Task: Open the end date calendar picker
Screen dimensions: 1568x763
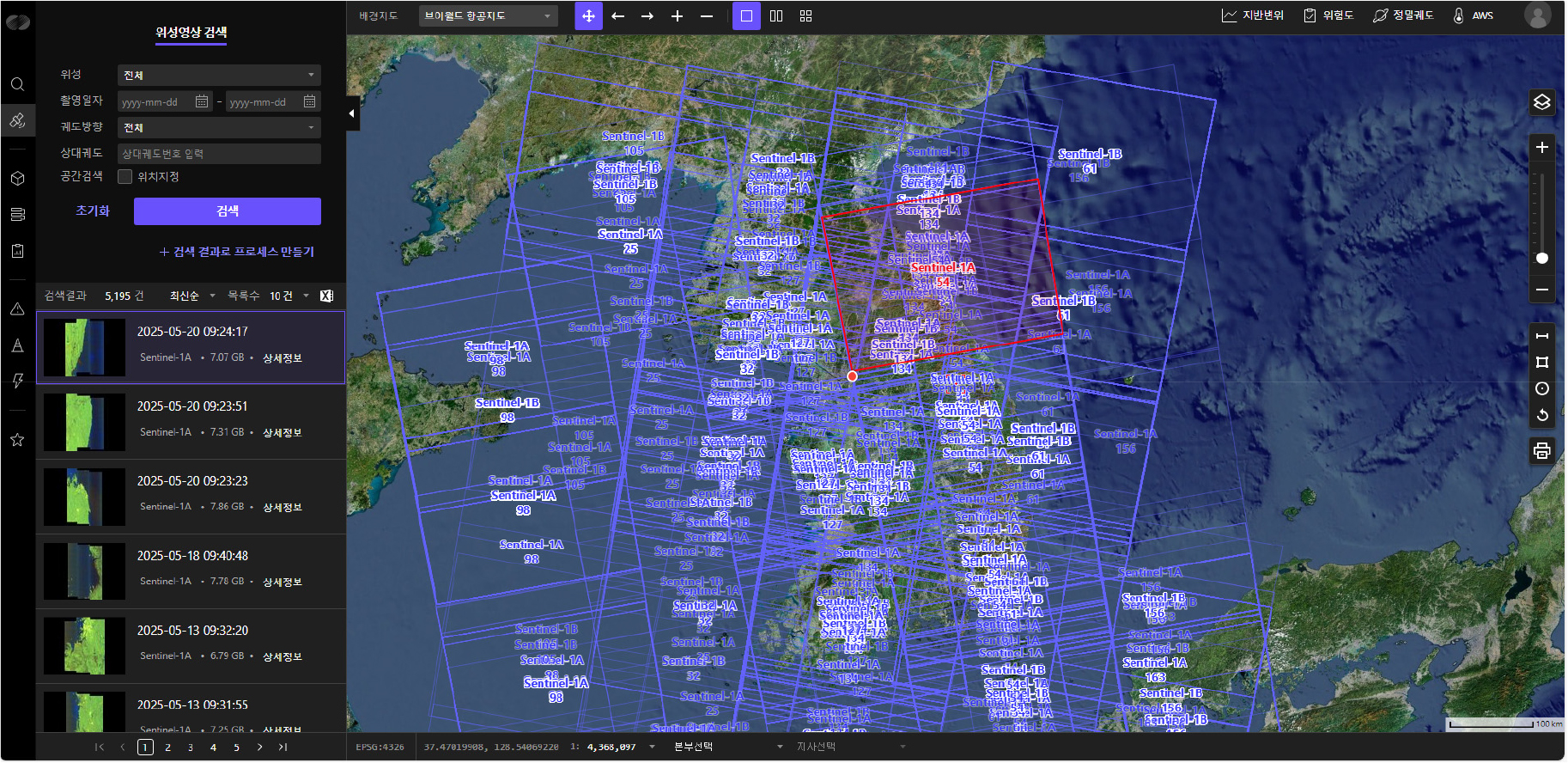Action: [309, 101]
